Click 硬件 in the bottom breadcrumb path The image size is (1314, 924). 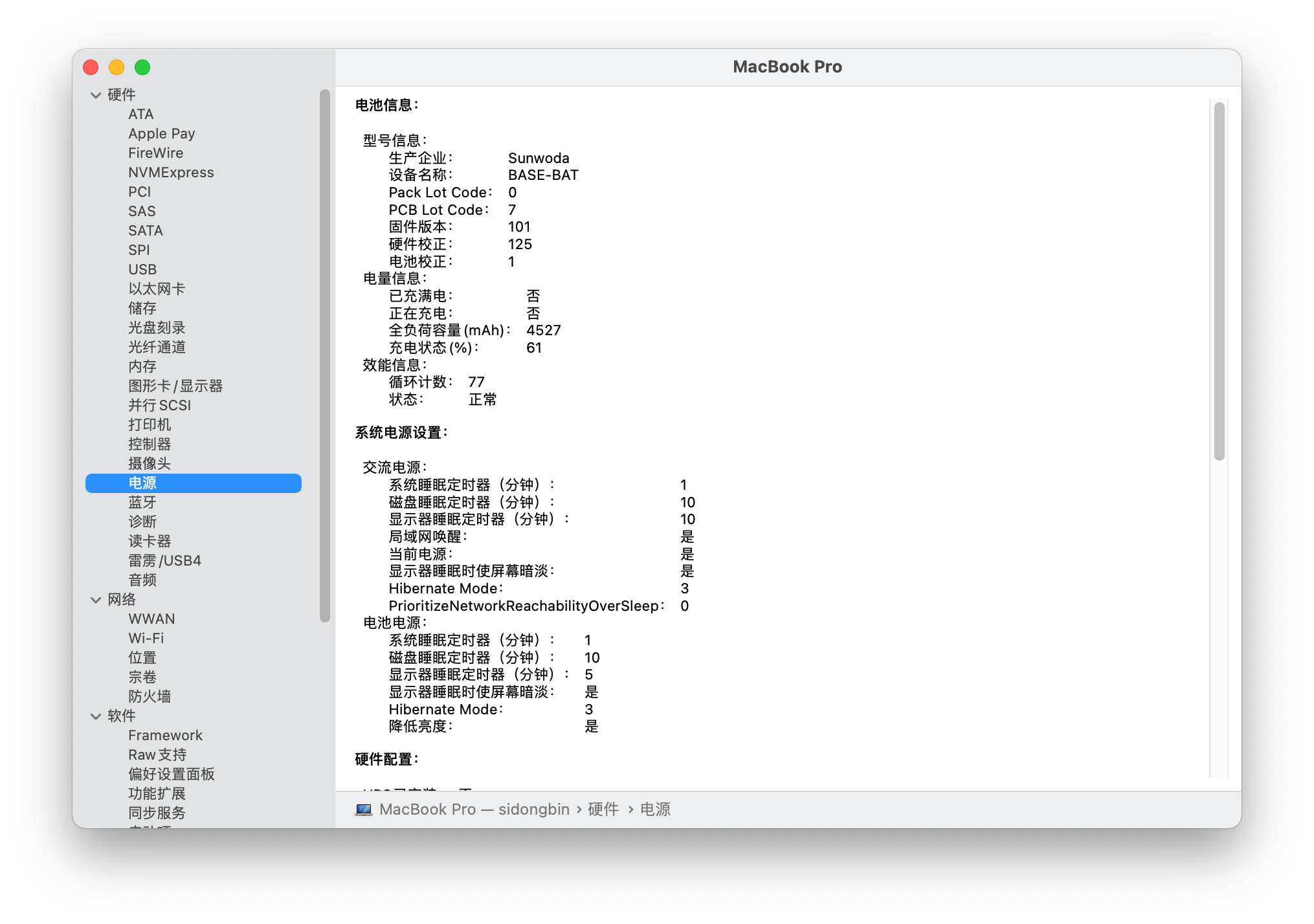tap(602, 808)
